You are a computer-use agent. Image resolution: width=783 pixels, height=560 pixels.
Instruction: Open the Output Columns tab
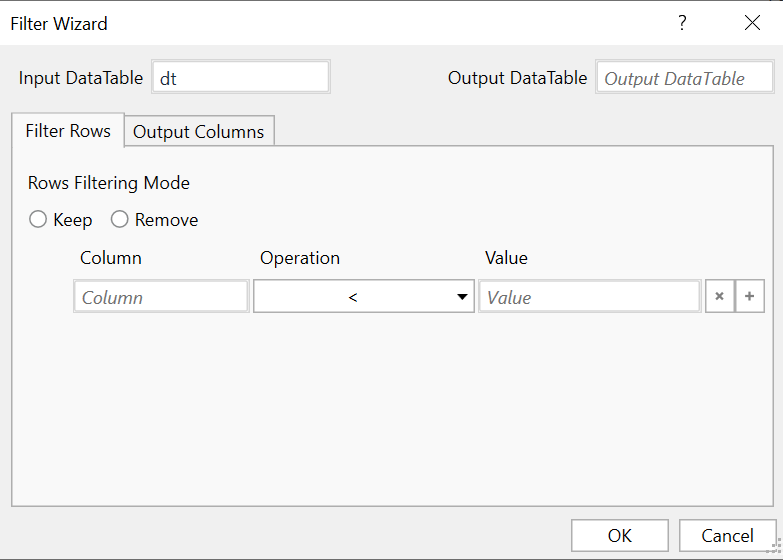point(199,132)
